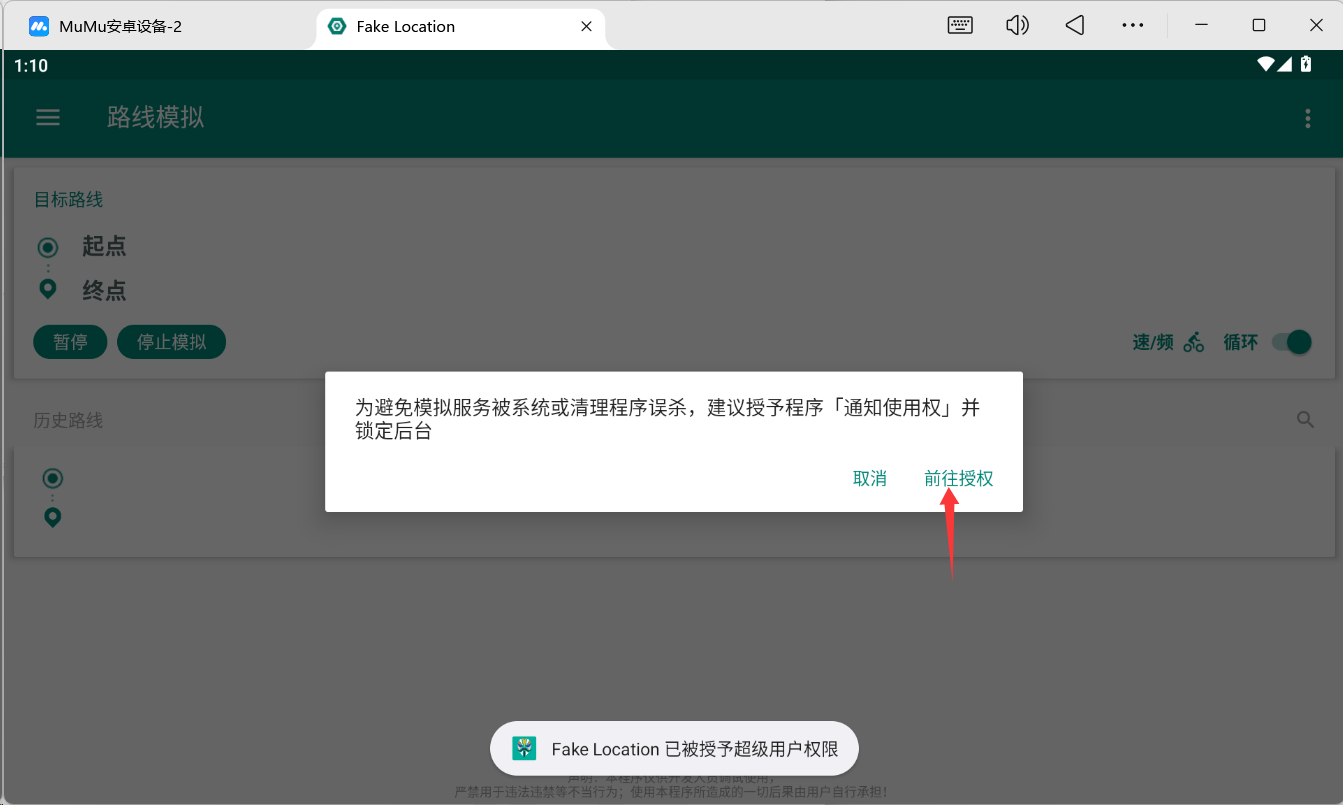
Task: Select the 起点 start point field
Action: tap(104, 246)
